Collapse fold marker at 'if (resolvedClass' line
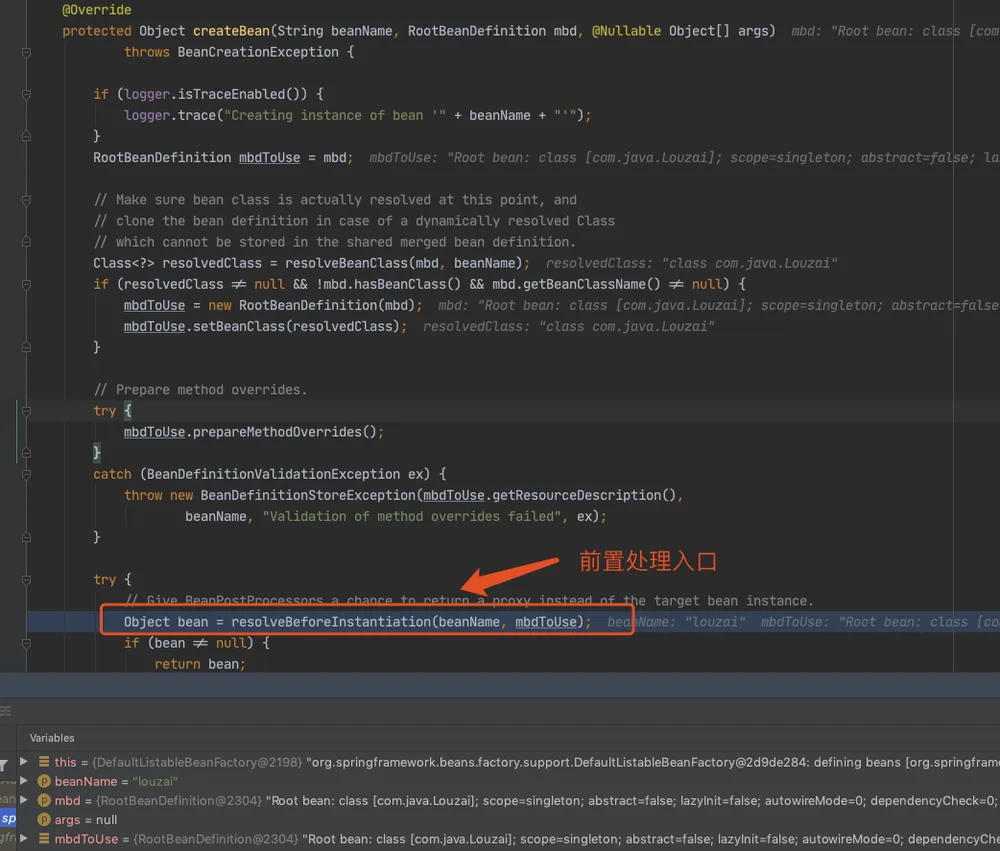This screenshot has height=851, width=1000. pos(26,285)
